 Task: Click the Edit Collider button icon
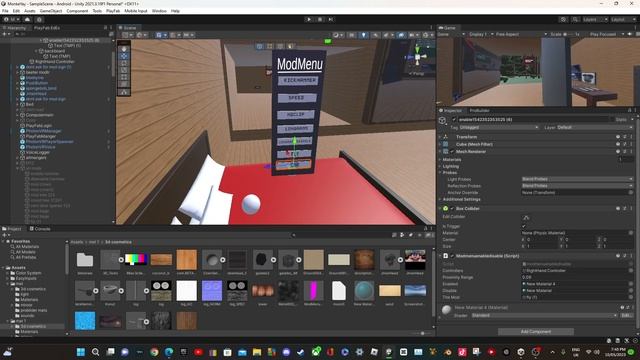tap(526, 218)
